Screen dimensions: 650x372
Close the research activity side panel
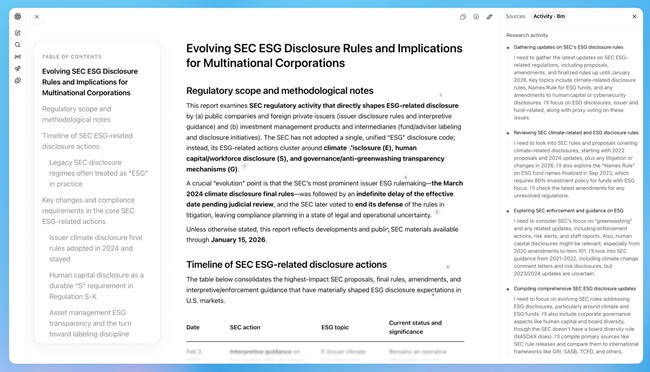(634, 17)
